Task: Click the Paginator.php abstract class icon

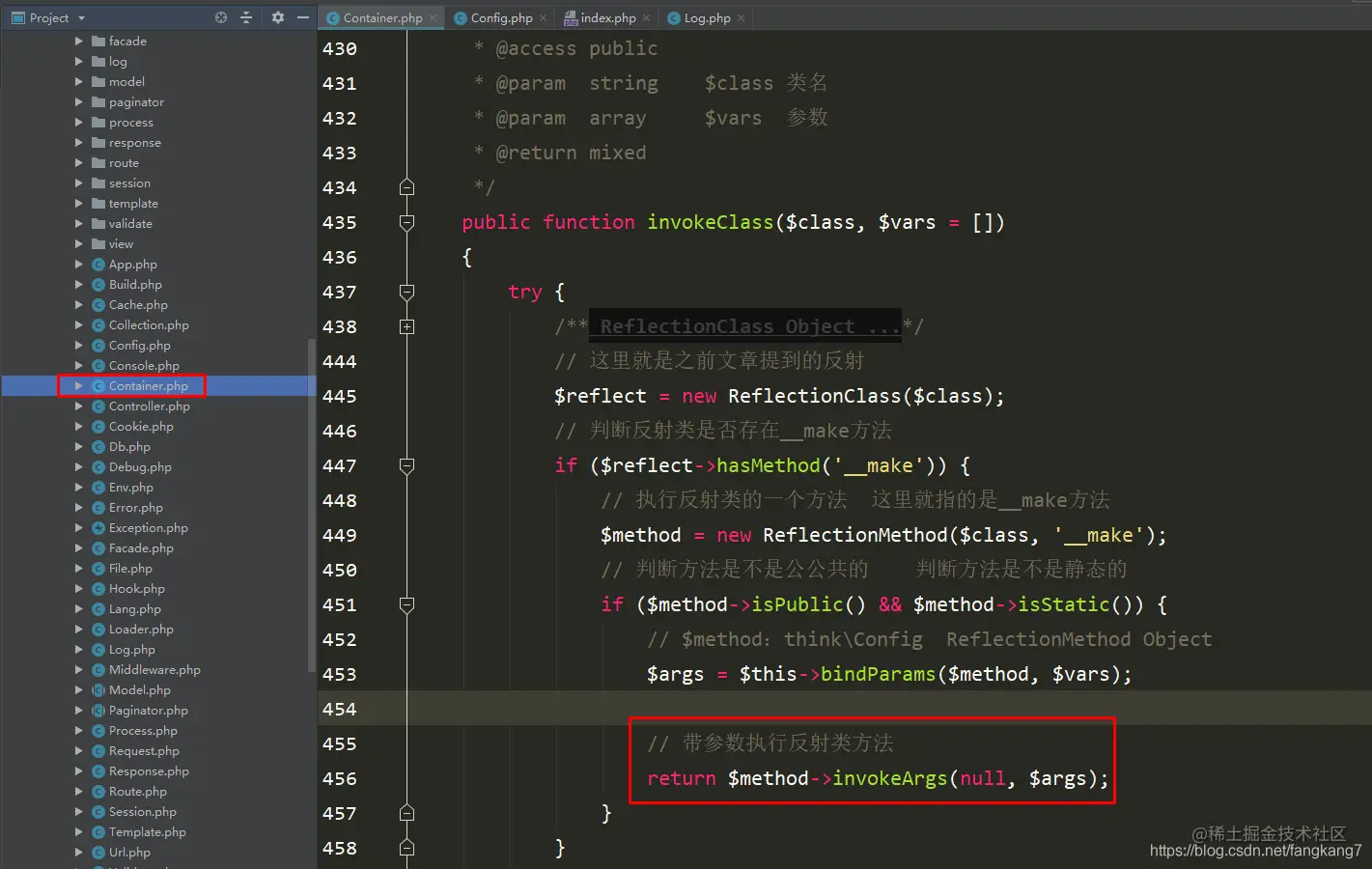Action: tap(98, 710)
